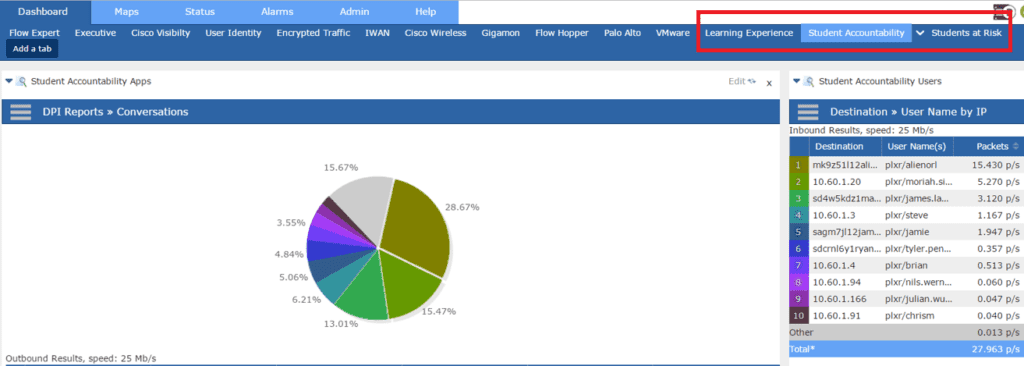
Task: Click the Total* row in users table
Action: point(906,349)
